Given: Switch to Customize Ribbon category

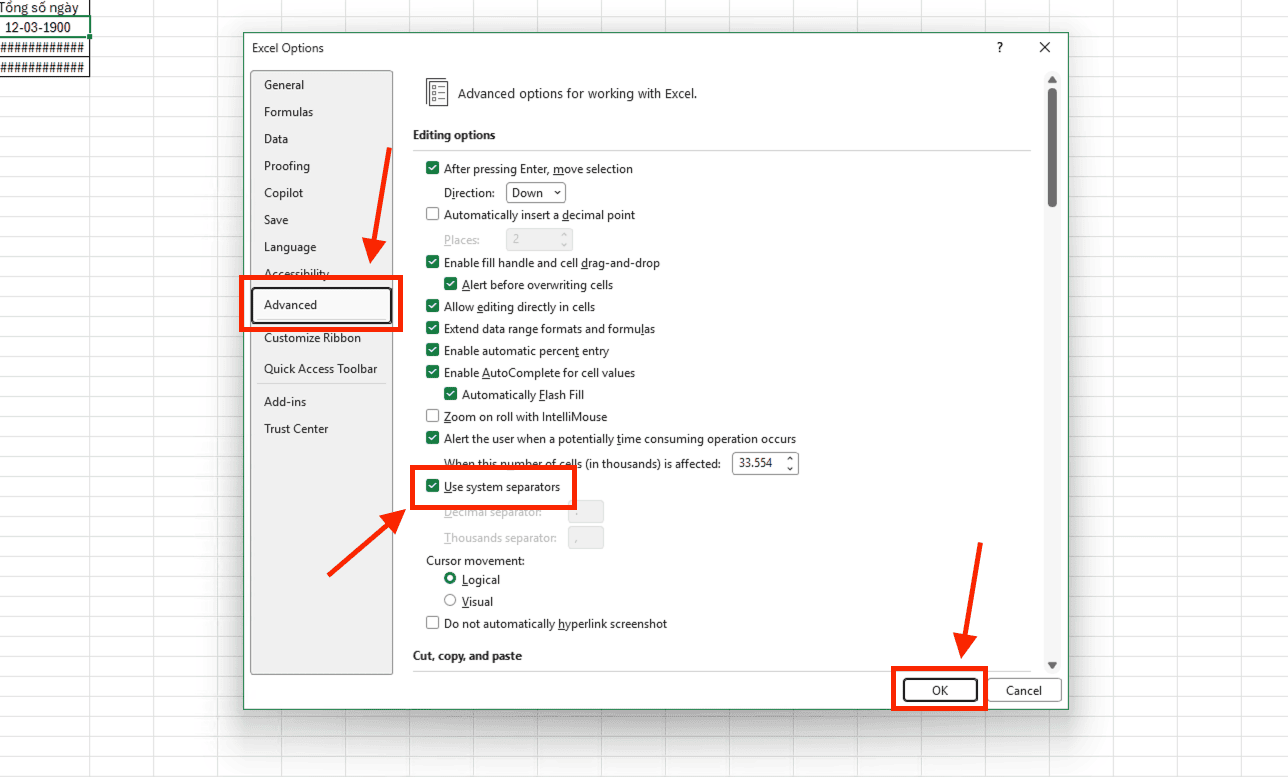Looking at the screenshot, I should point(312,338).
